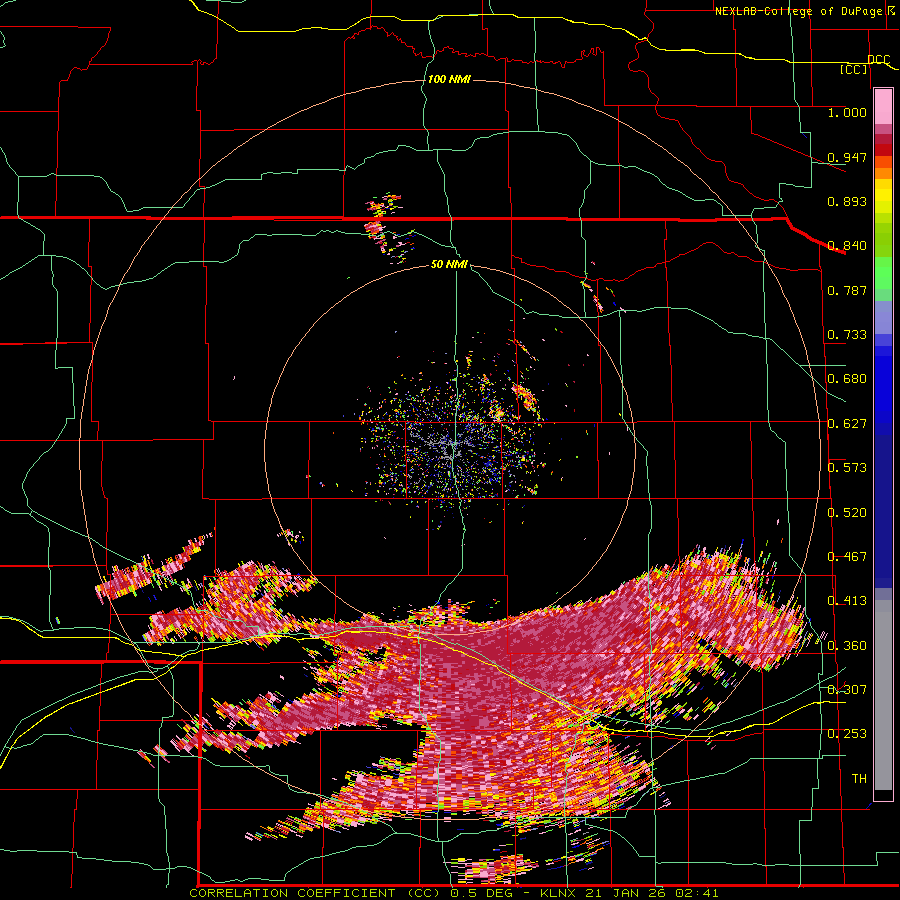Click the 0.467 scale value
The width and height of the screenshot is (900, 900).
(x=847, y=557)
